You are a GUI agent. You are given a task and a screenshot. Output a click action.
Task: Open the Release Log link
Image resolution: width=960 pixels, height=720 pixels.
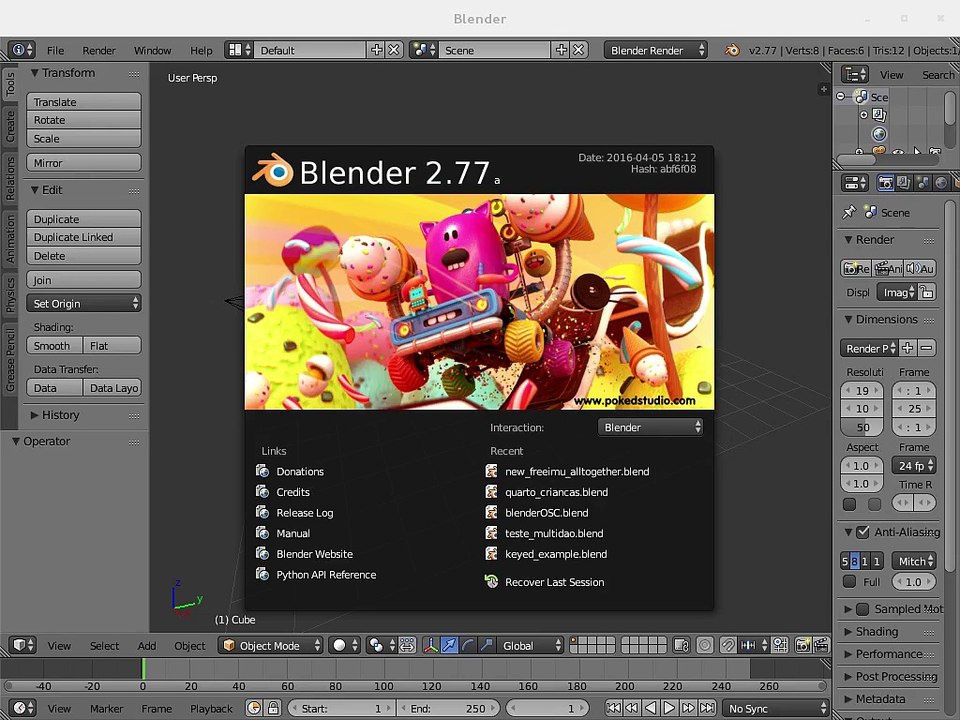pyautogui.click(x=304, y=512)
